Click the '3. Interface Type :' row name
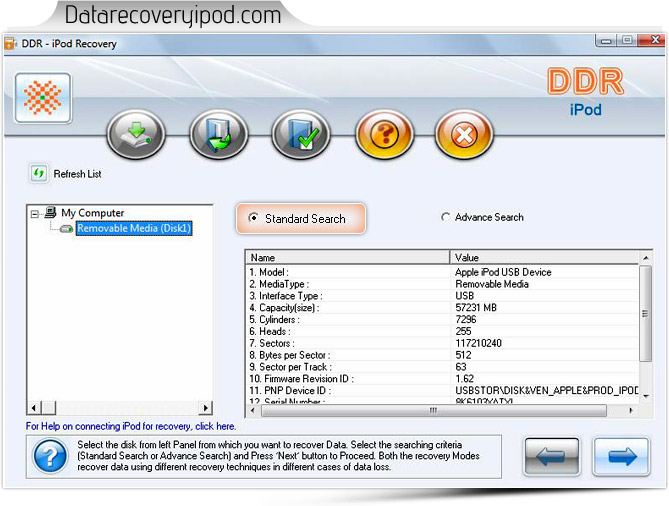 click(x=286, y=296)
